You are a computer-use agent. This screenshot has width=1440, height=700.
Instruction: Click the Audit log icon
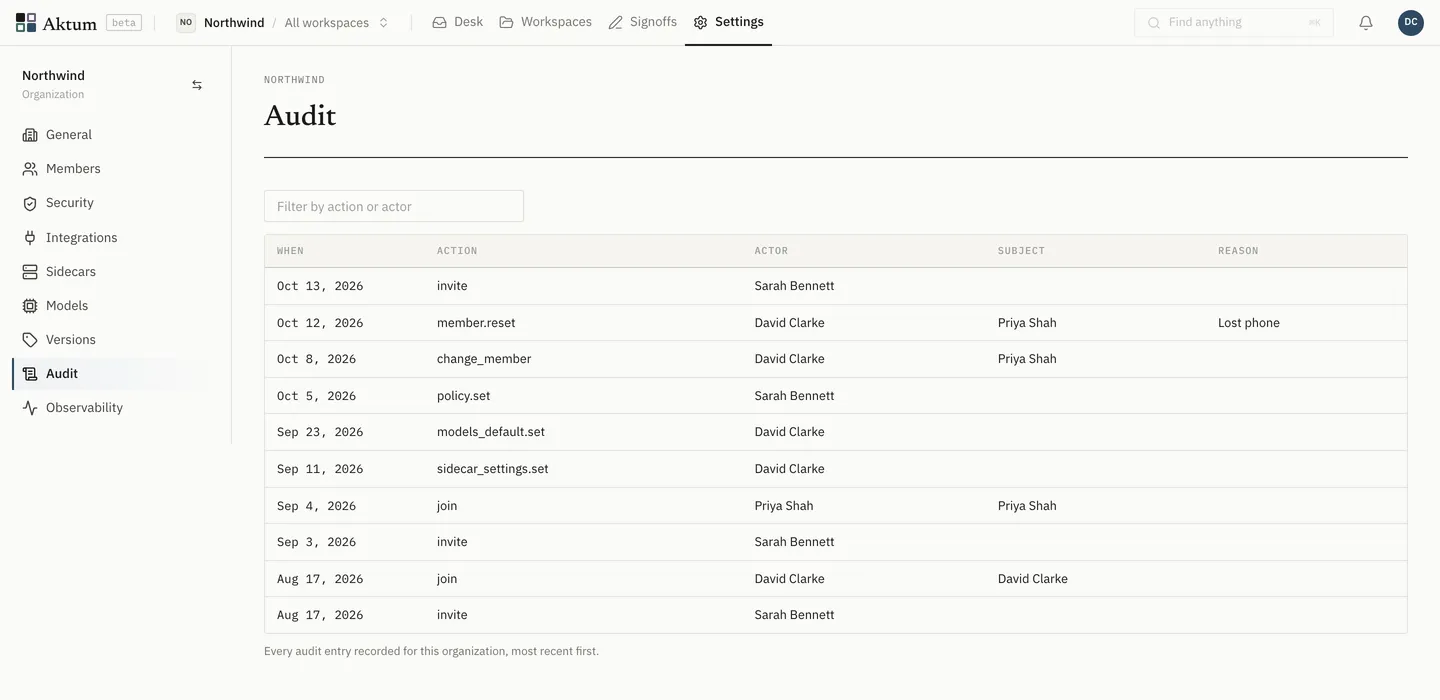(30, 374)
